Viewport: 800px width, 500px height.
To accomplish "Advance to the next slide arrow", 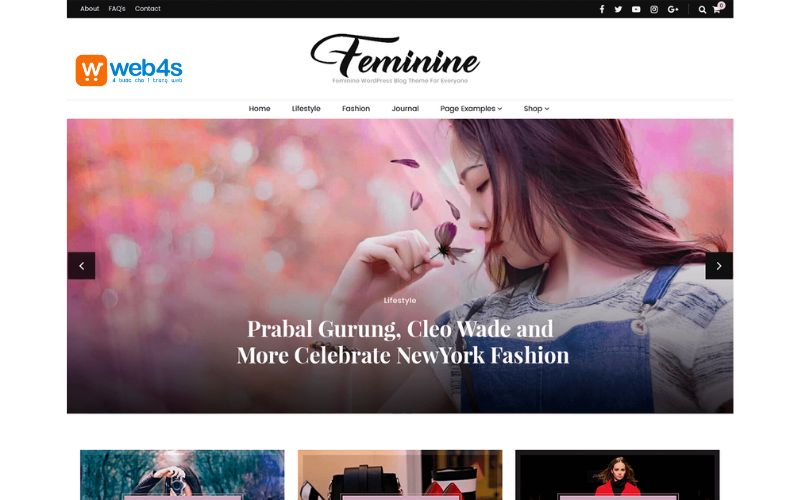I will coord(719,266).
